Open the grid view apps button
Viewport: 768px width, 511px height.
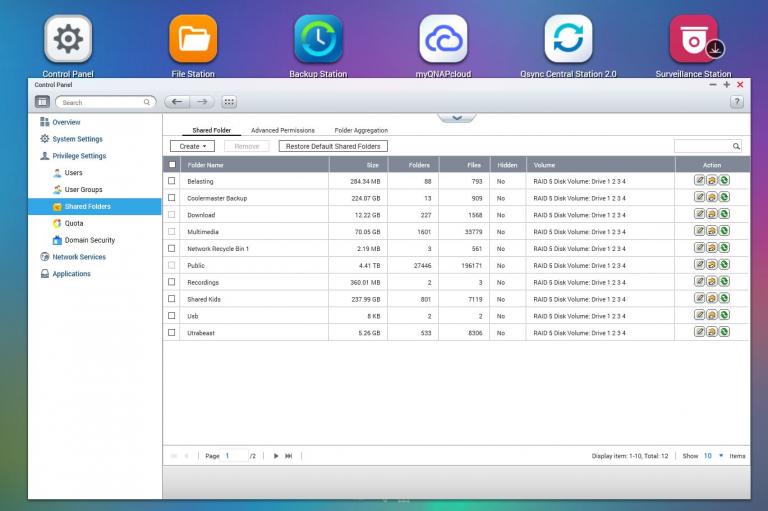point(229,102)
